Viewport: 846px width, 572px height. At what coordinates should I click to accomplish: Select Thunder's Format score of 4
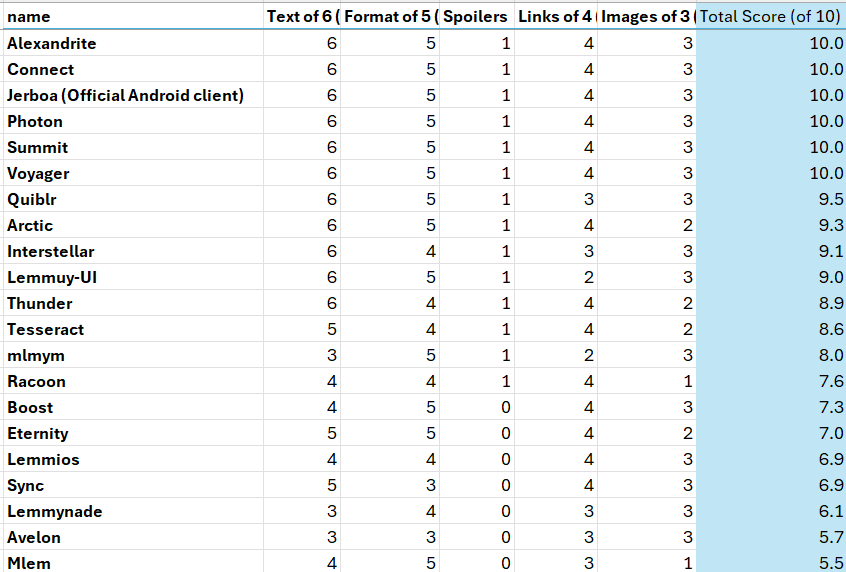tap(390, 303)
